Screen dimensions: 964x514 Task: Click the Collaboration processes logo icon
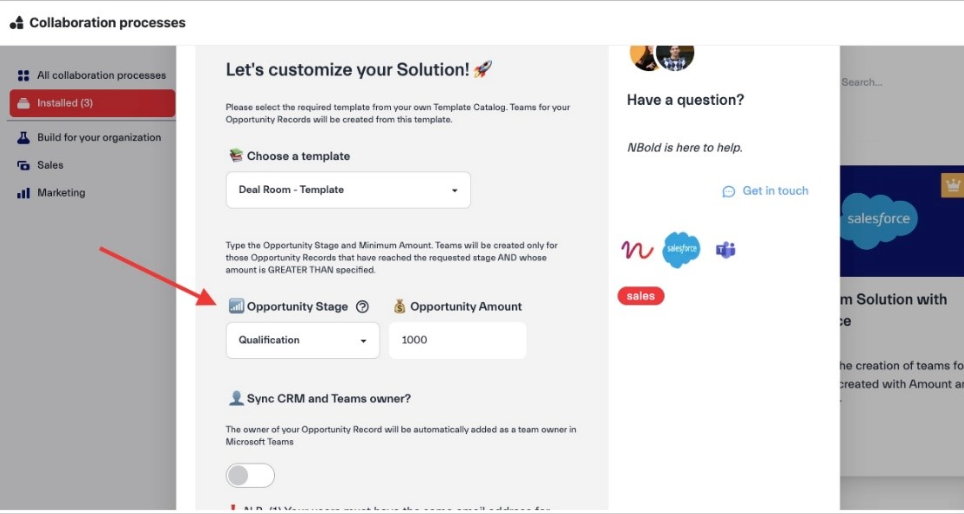click(x=16, y=23)
